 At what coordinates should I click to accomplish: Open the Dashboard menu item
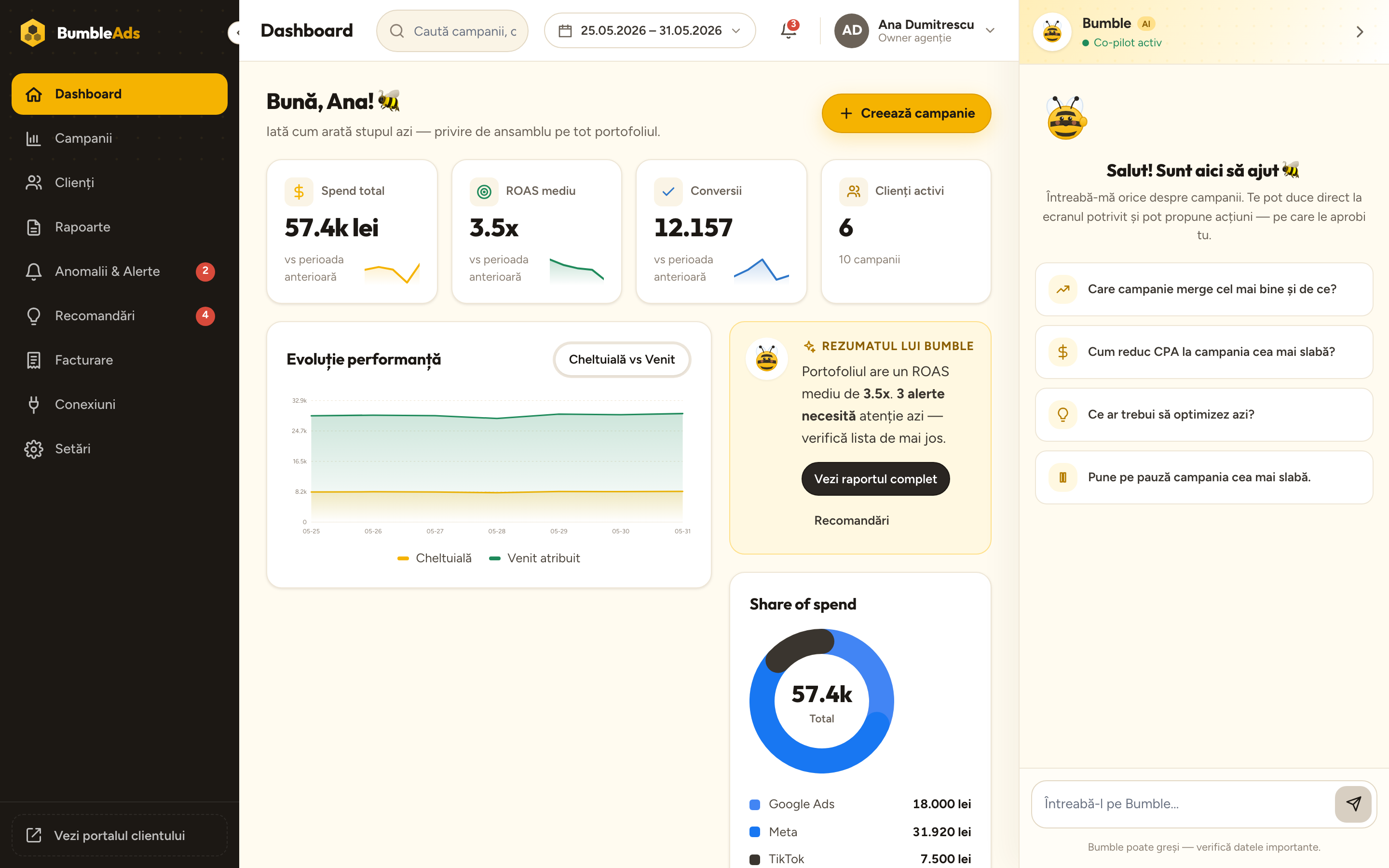[120, 94]
